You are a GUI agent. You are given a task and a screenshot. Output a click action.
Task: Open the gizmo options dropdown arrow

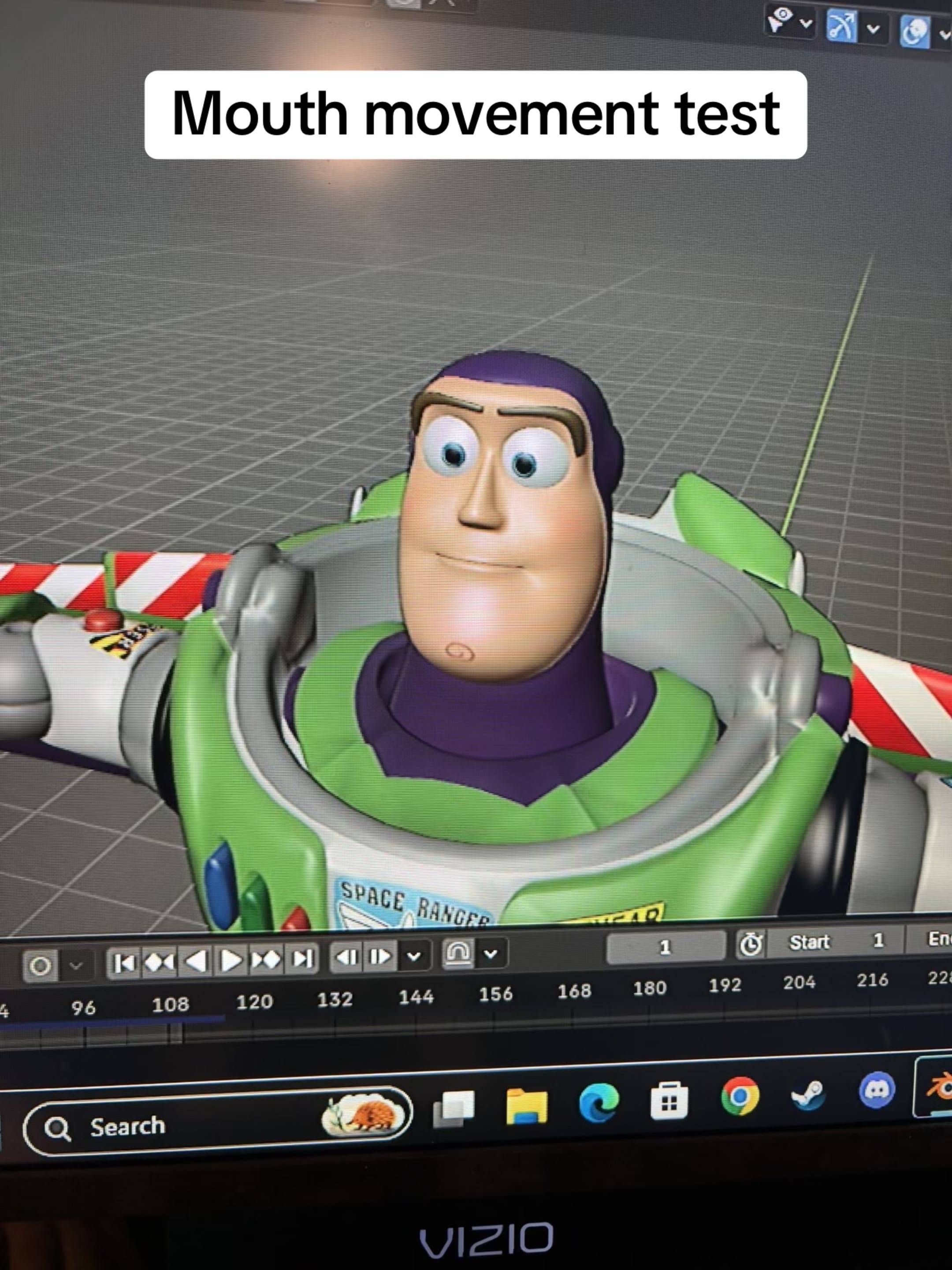(874, 29)
